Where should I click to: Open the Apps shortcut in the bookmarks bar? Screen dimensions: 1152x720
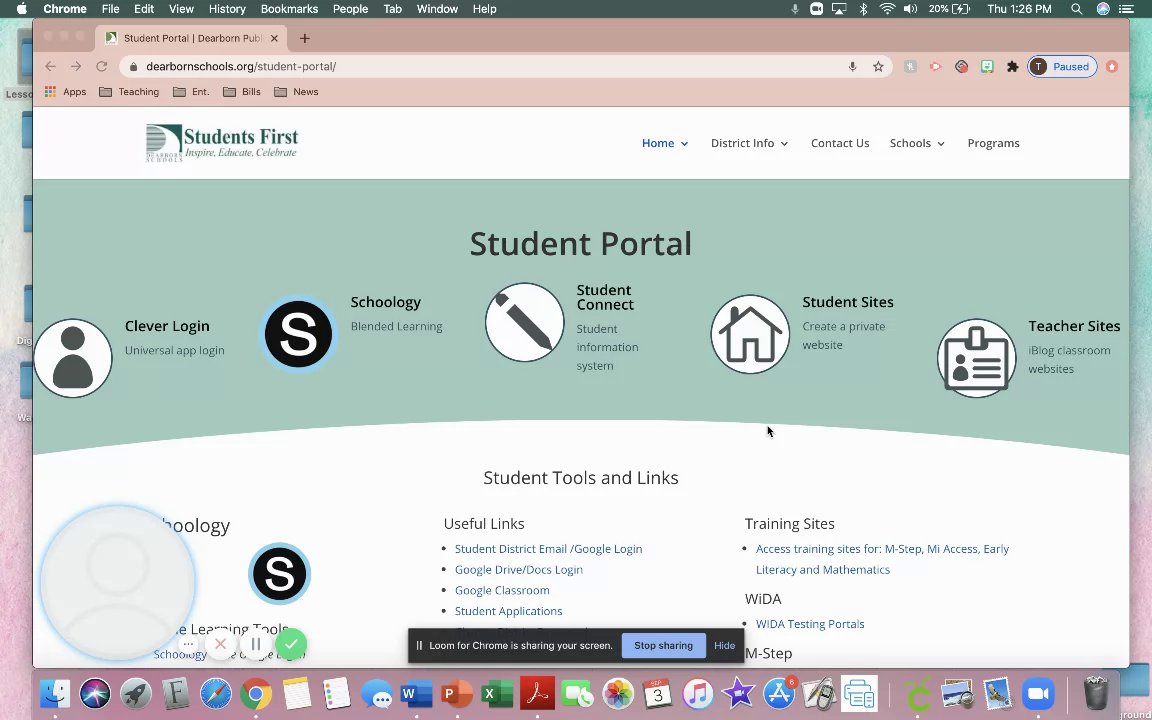(x=65, y=92)
